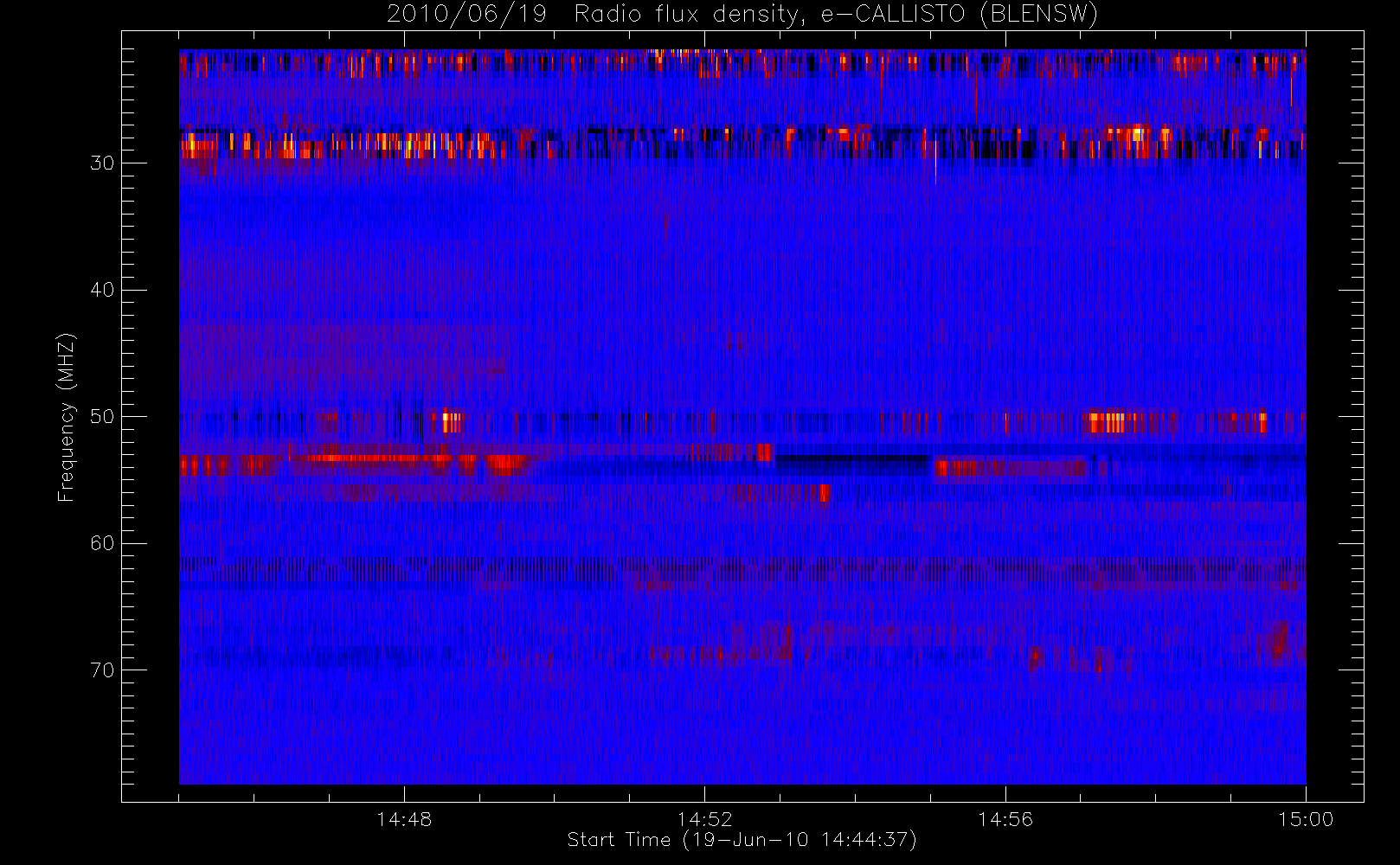Click the 'Start Time (19-Jun-10 14:44:37)' label
Viewport: 1400px width, 865px height.
[x=742, y=840]
